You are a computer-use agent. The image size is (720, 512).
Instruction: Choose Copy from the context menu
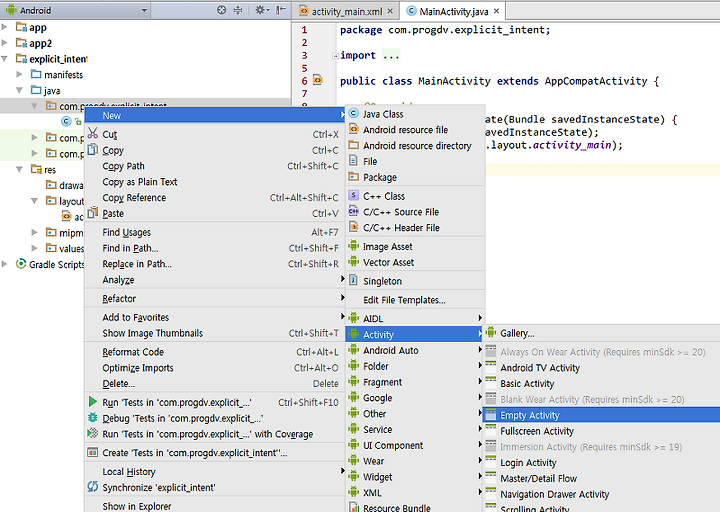215,150
